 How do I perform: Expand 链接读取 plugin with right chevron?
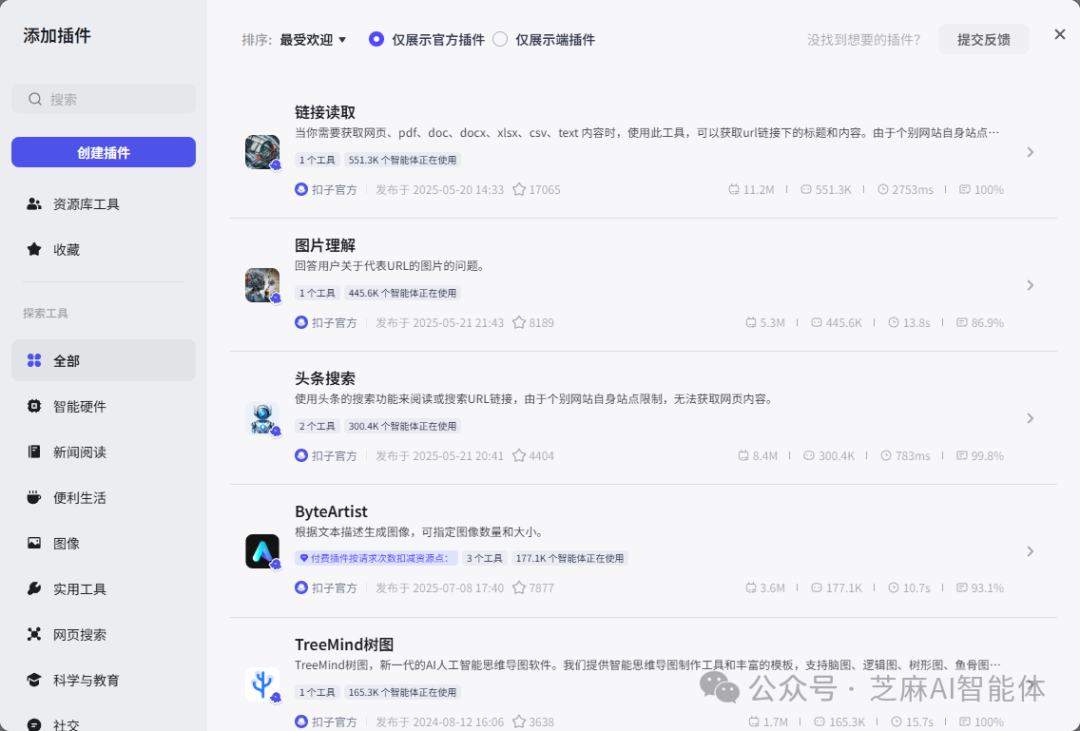1030,152
